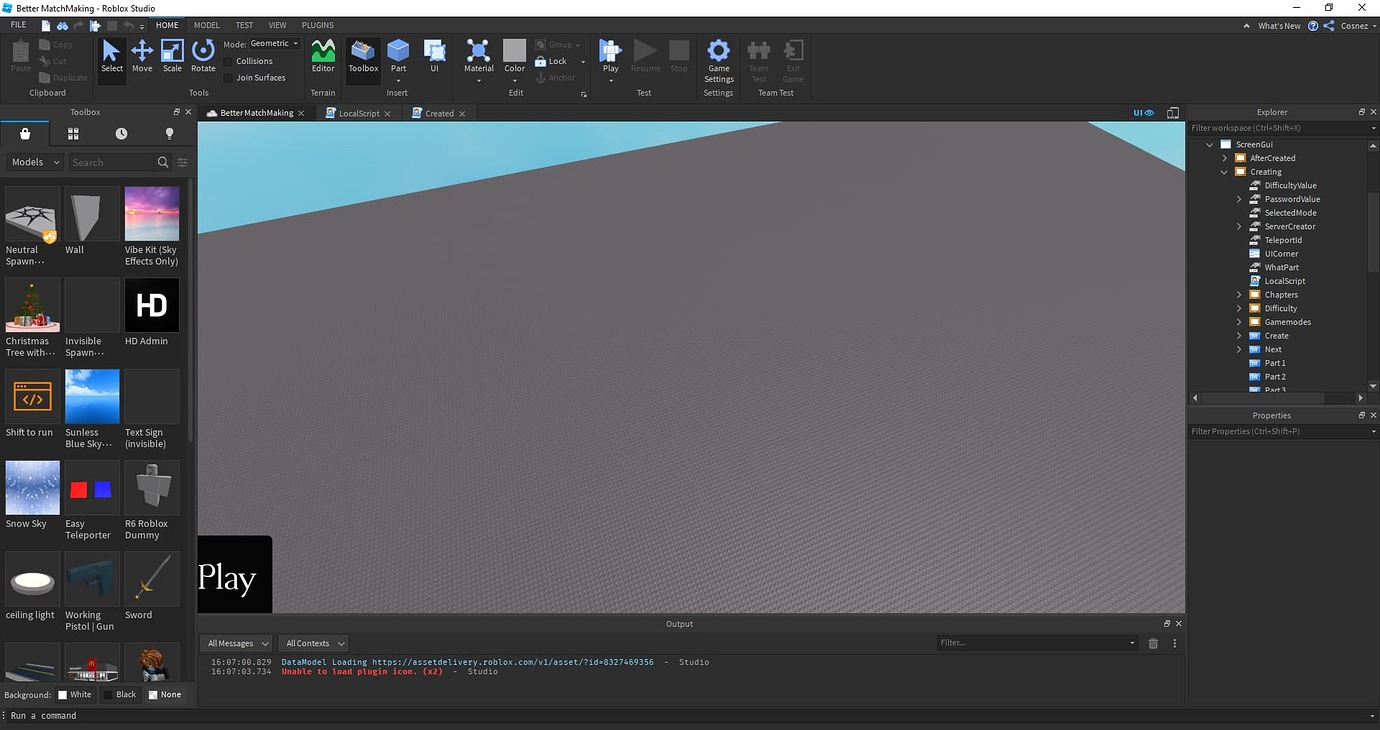Set Toolbox background to Black

[x=119, y=694]
